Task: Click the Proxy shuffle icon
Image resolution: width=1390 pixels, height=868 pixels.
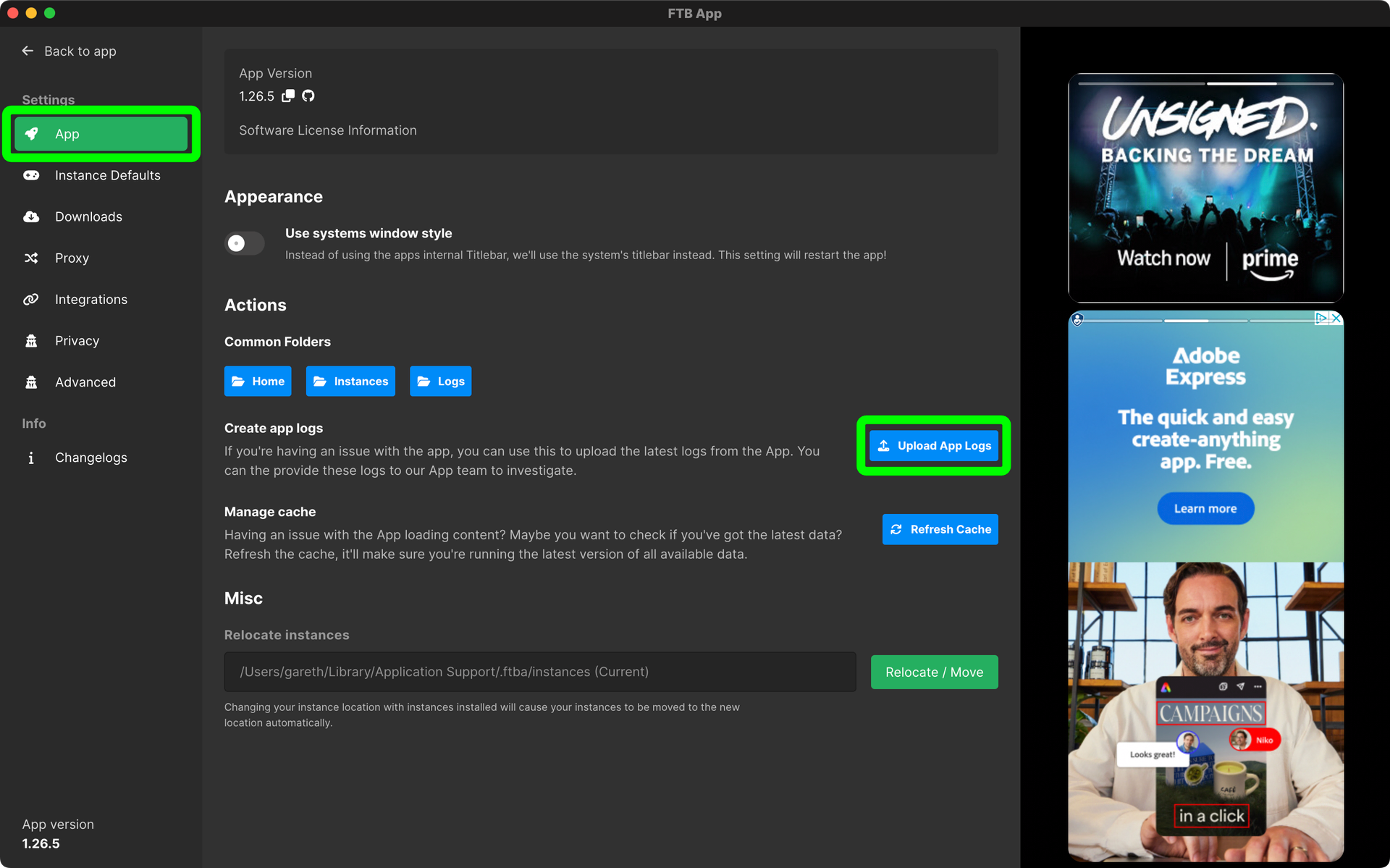Action: pyautogui.click(x=31, y=258)
